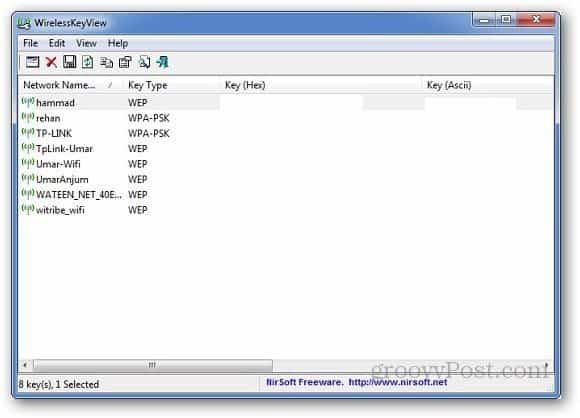Image resolution: width=580 pixels, height=418 pixels.
Task: Select the hammad network row
Action: (x=287, y=102)
